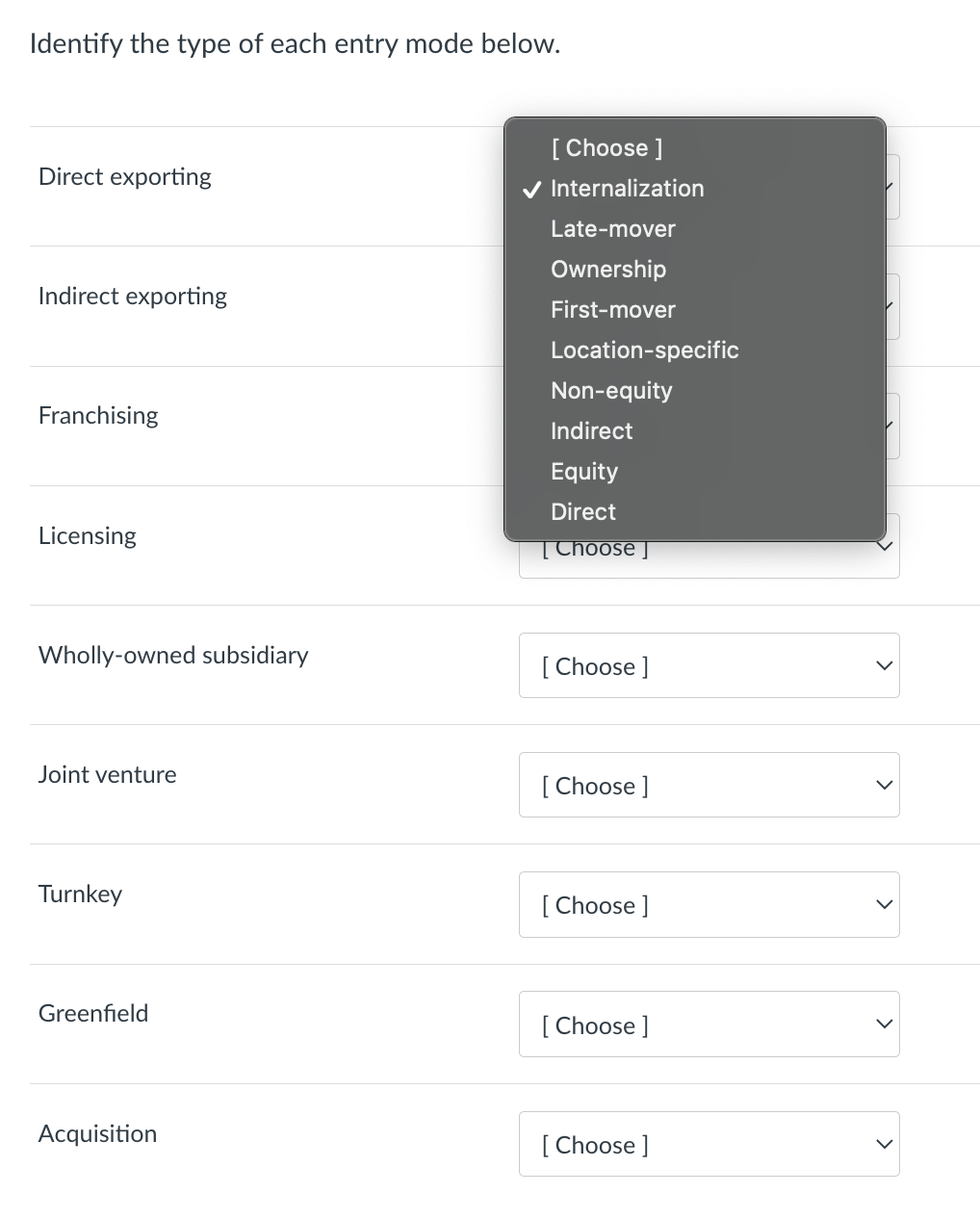Select "Indirect" in the dropdown list
The width and height of the screenshot is (980, 1219).
point(591,430)
